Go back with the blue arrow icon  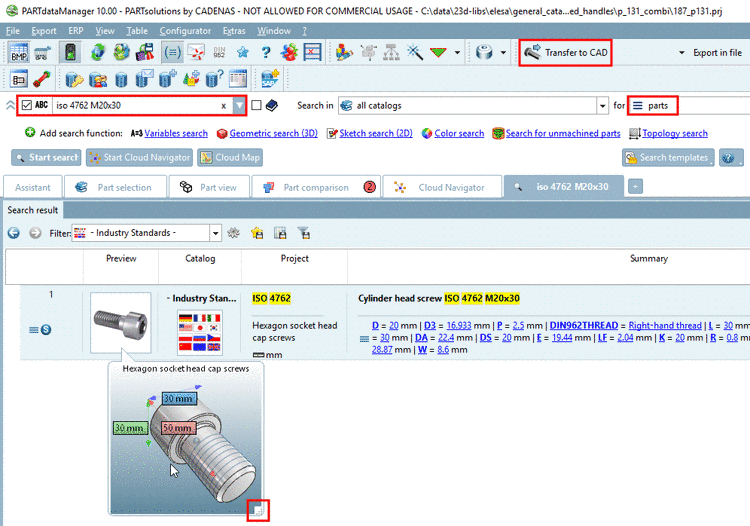(15, 233)
